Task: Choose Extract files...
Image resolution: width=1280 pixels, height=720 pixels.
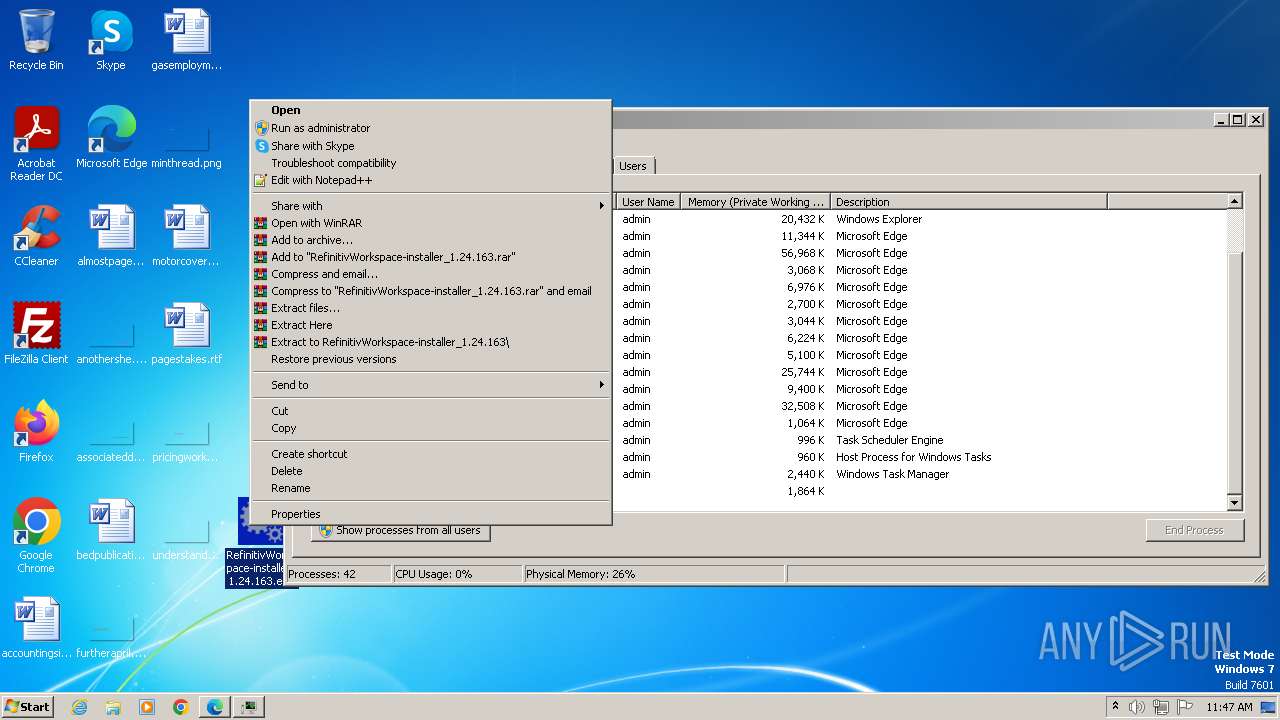Action: point(430,308)
